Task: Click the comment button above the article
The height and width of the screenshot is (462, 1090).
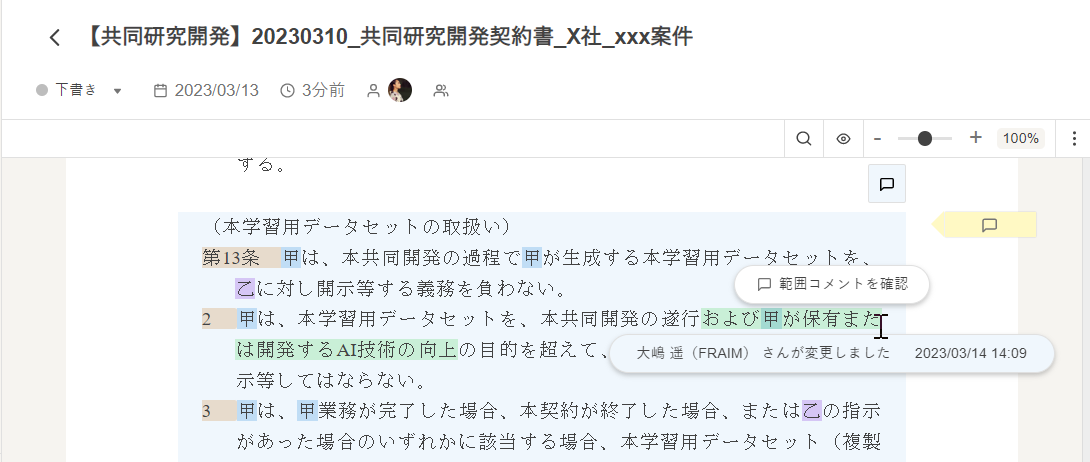Action: (887, 184)
